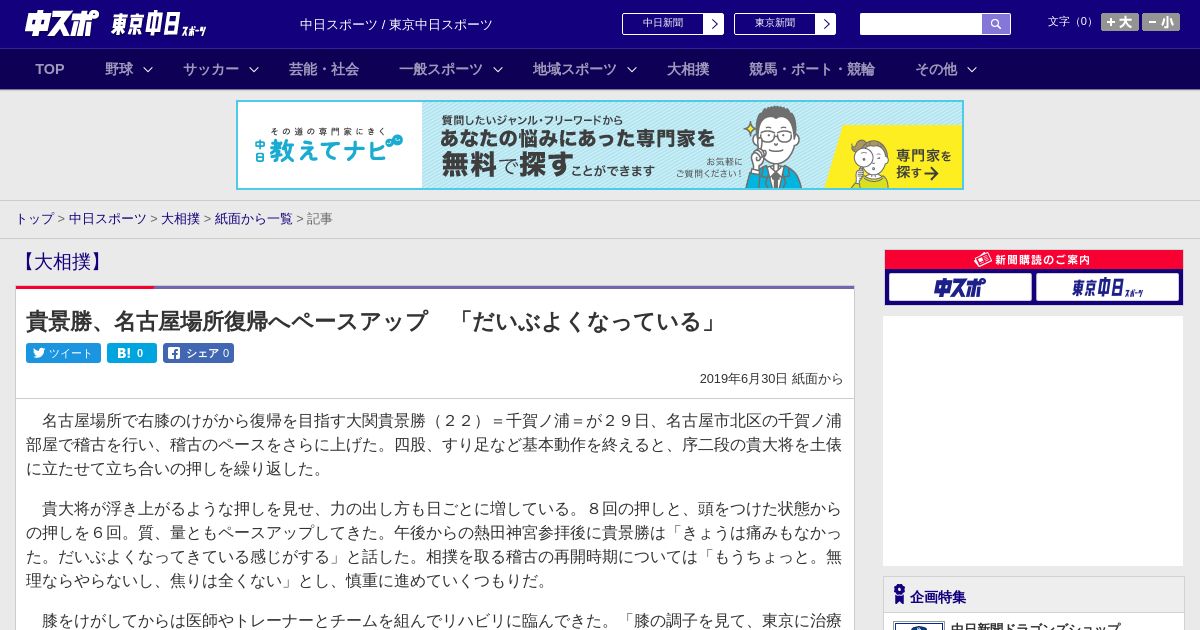The height and width of the screenshot is (630, 1200).
Task: Click the arrow beside 東京新聞
Action: [826, 24]
